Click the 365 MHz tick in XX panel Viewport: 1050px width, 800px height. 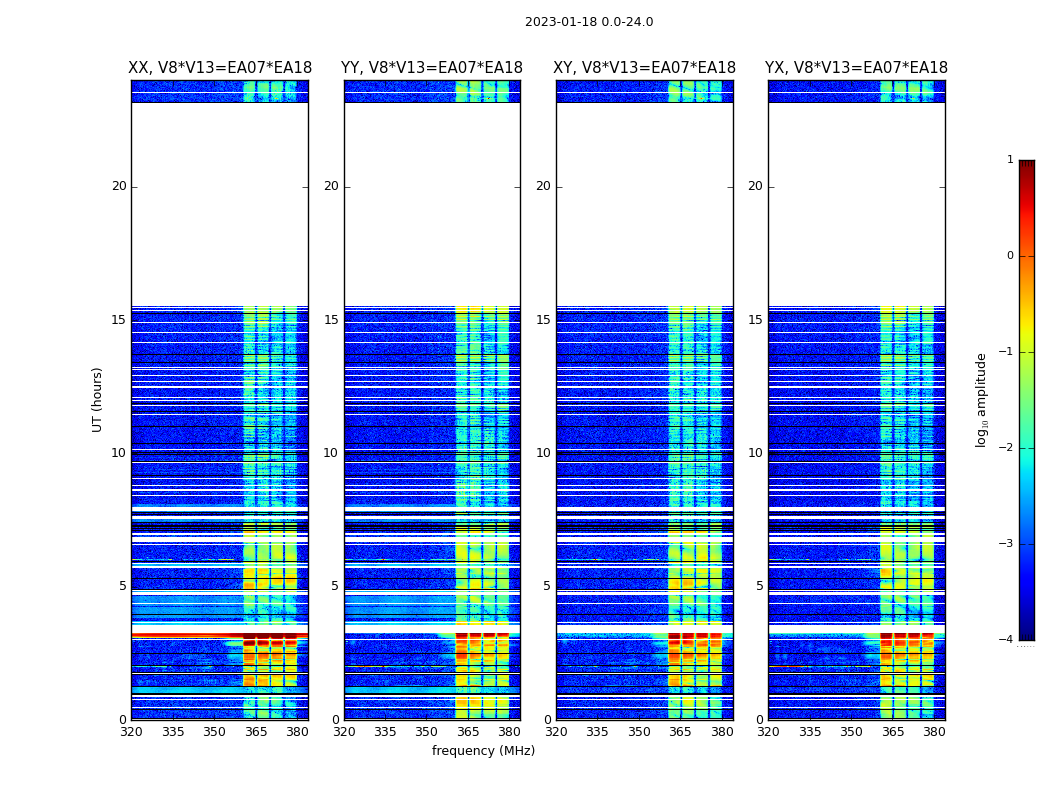coord(256,732)
